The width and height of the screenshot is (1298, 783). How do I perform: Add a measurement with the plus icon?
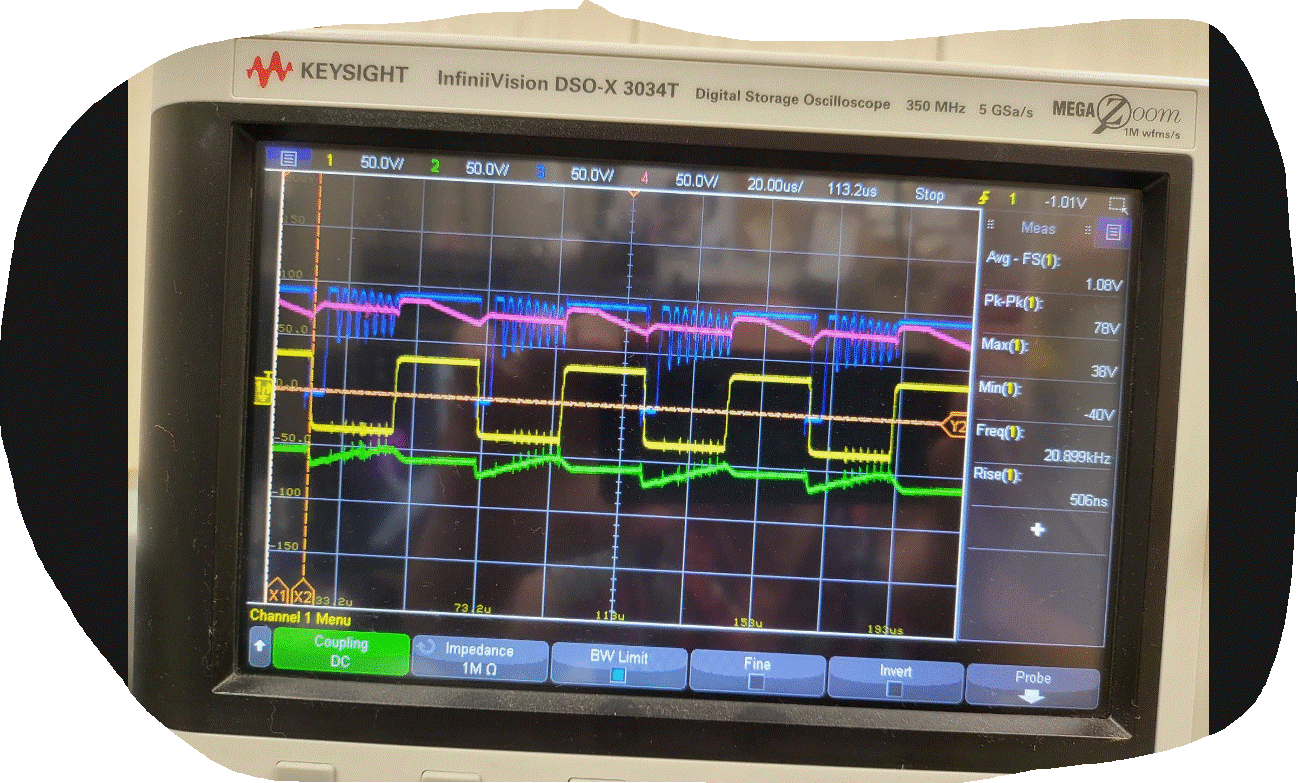pos(1038,530)
